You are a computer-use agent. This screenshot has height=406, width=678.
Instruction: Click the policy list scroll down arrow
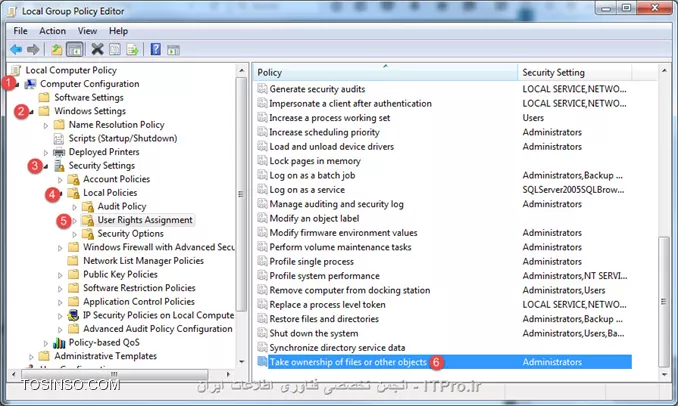click(664, 375)
